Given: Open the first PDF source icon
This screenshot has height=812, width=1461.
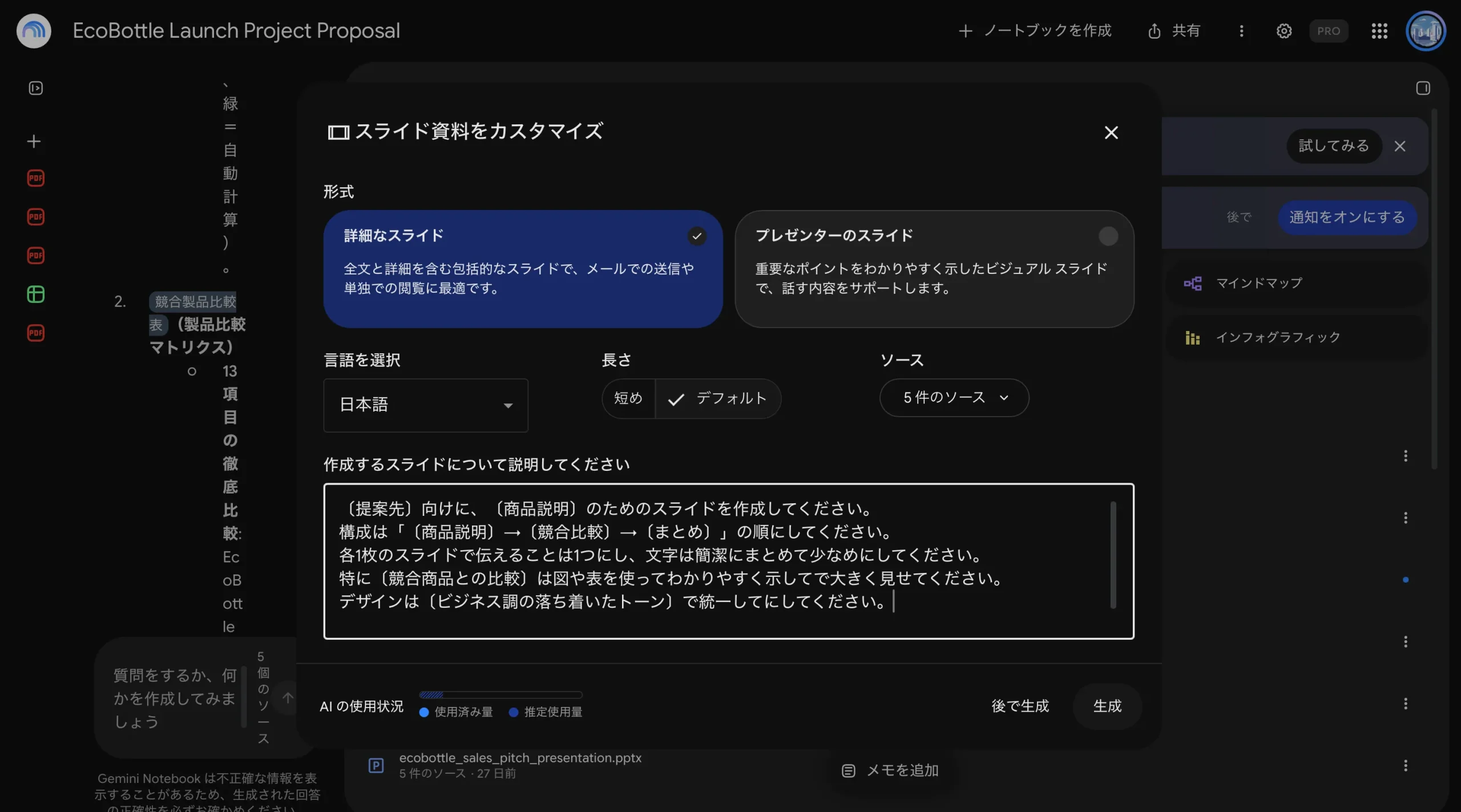Looking at the screenshot, I should pos(35,178).
